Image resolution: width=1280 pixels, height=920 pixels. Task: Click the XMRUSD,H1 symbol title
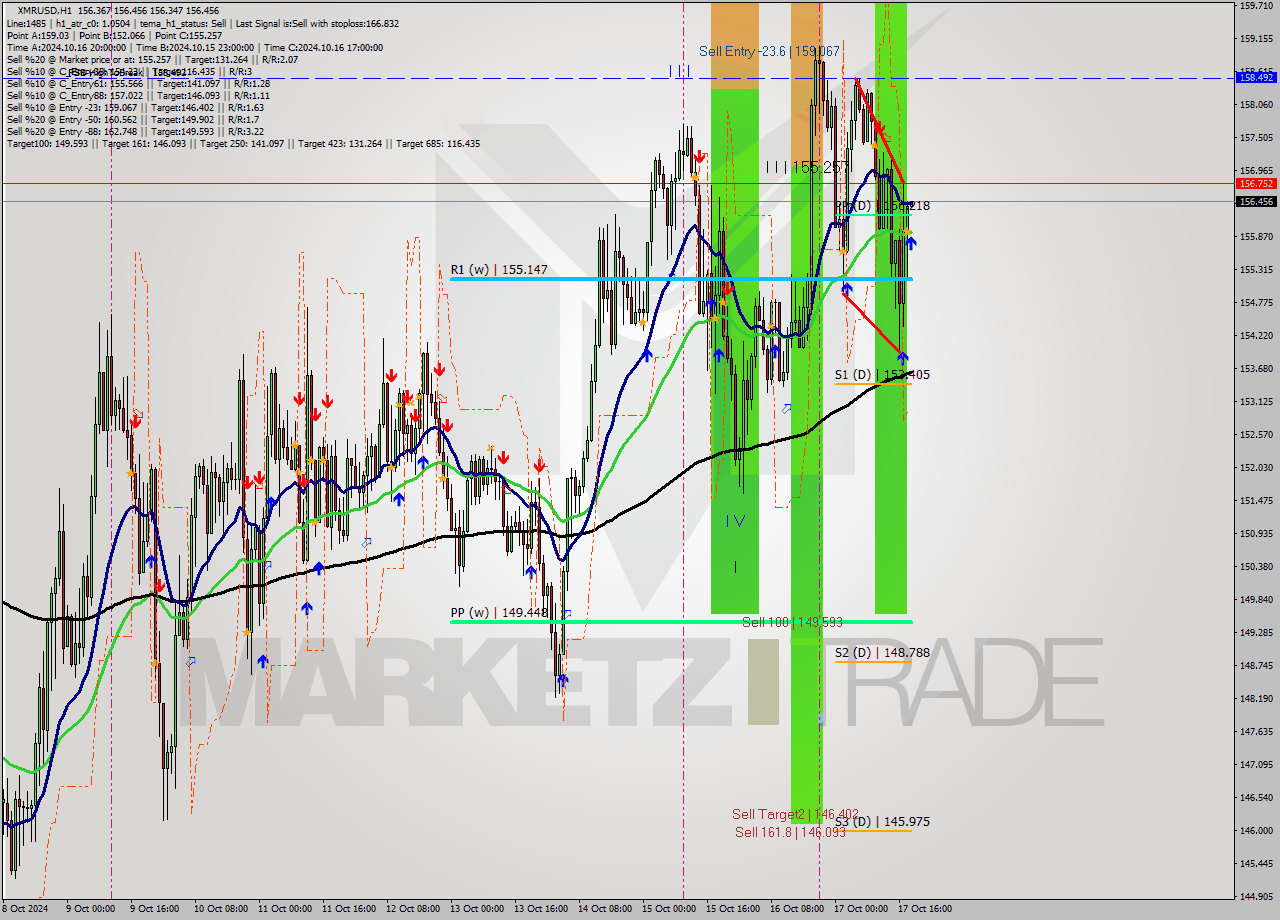[x=45, y=10]
